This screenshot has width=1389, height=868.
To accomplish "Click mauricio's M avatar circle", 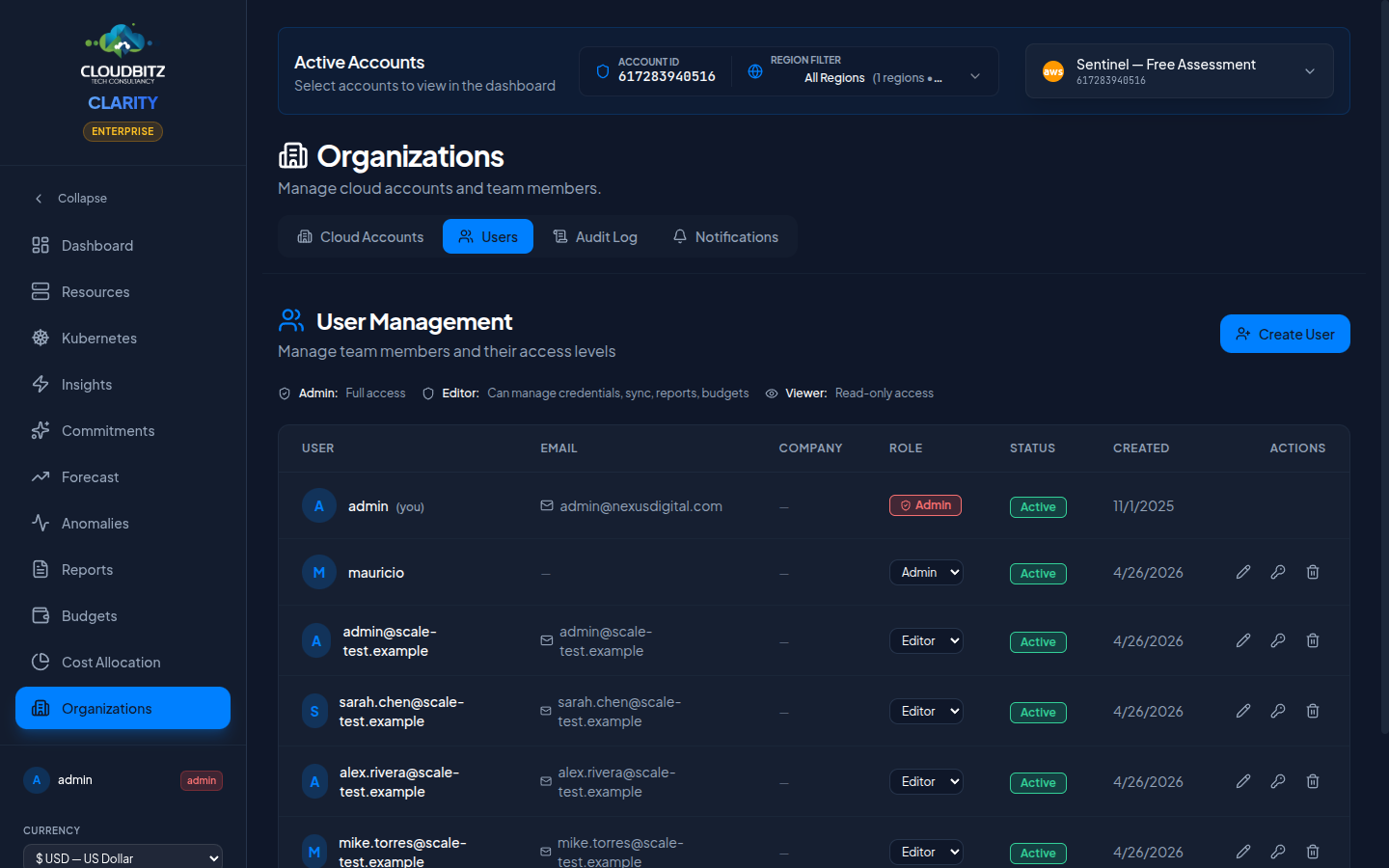I will tap(319, 572).
